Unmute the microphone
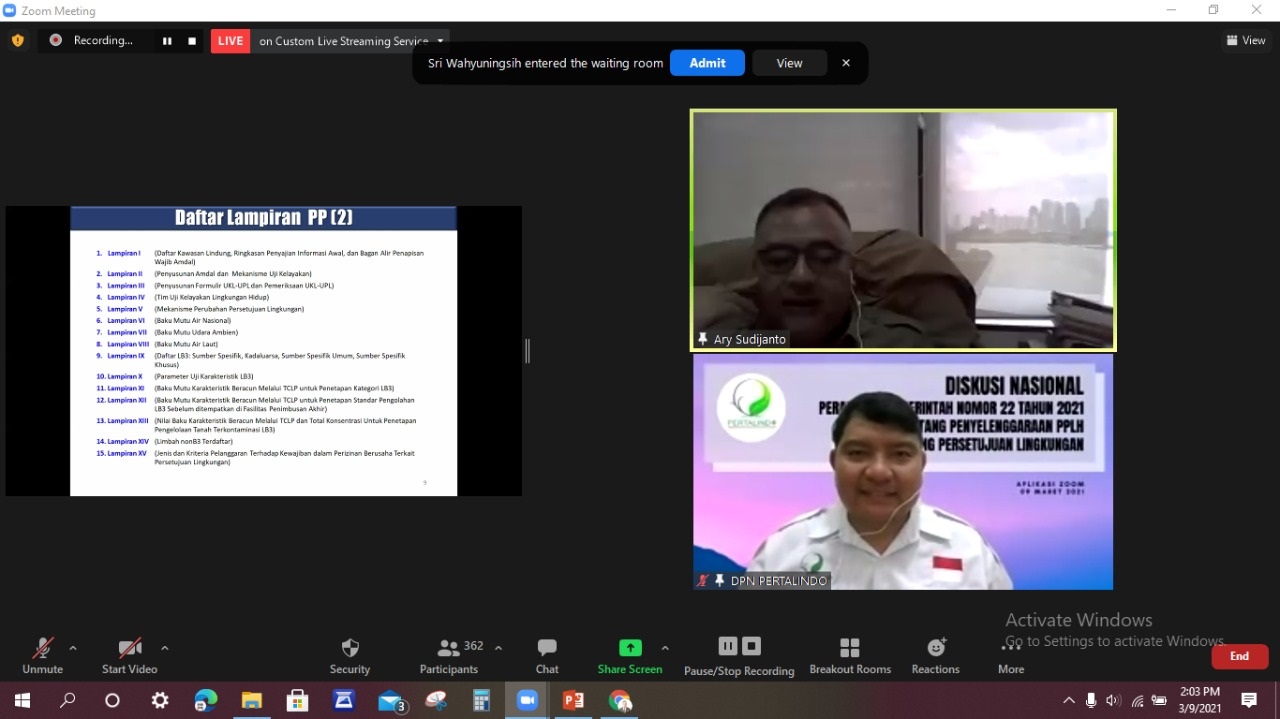This screenshot has height=719, width=1280. (x=42, y=648)
